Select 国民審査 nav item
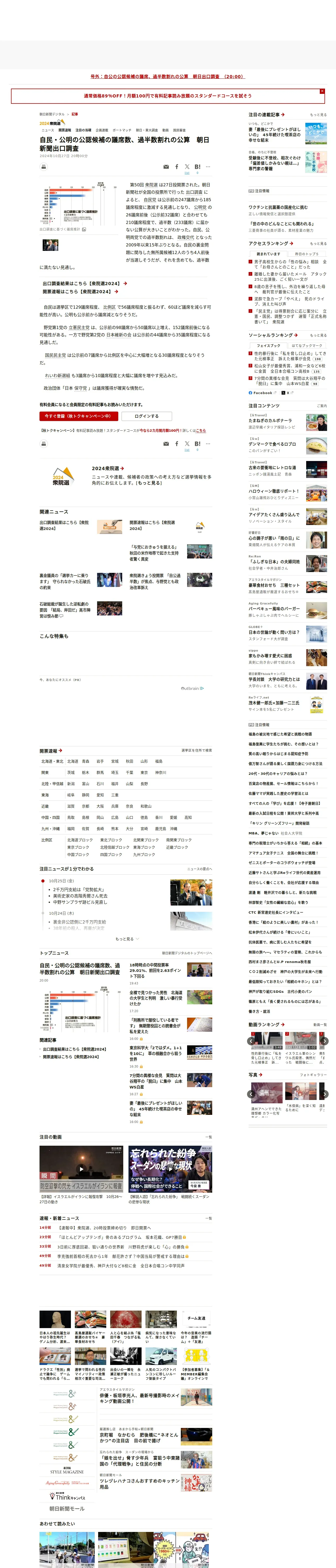 coord(179,130)
